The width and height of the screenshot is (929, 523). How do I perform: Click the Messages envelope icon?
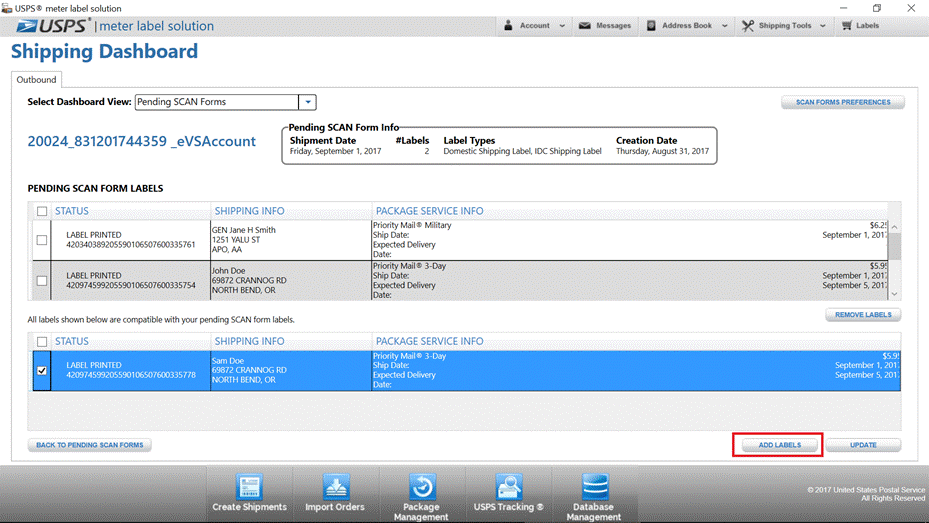point(585,25)
